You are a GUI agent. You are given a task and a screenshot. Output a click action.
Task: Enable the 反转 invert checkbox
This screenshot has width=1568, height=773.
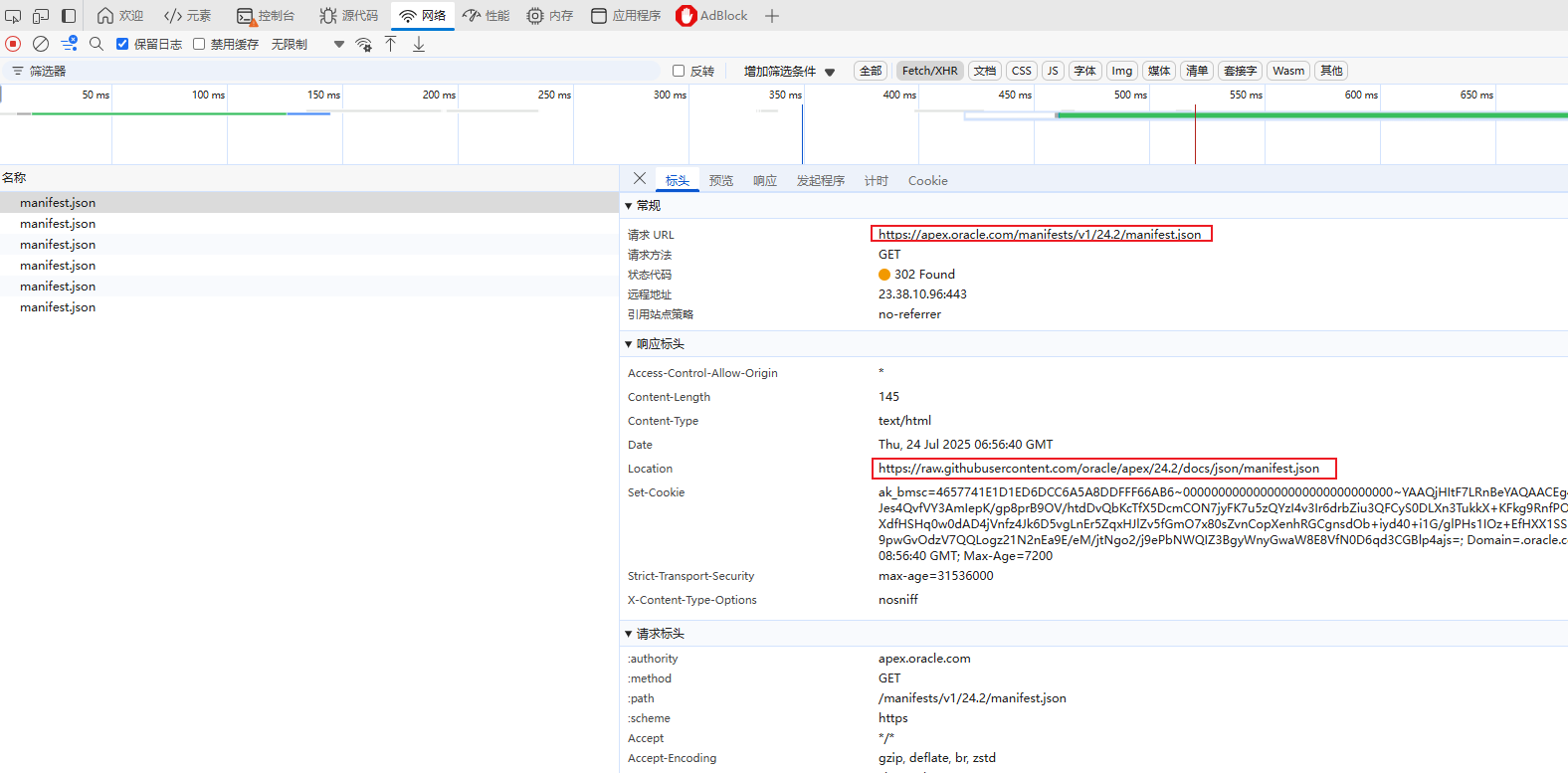tap(679, 71)
